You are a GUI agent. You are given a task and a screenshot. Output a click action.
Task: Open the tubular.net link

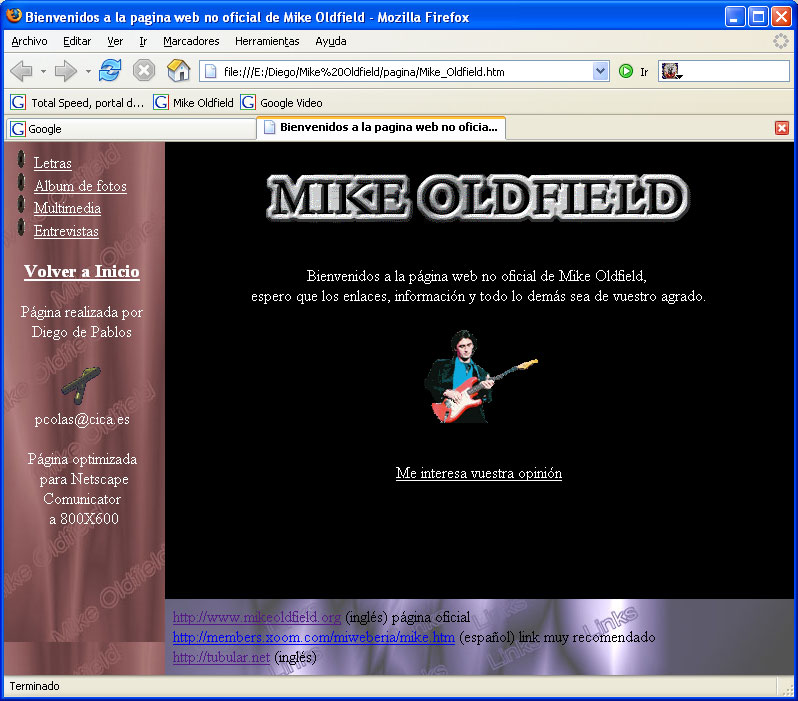(x=221, y=657)
